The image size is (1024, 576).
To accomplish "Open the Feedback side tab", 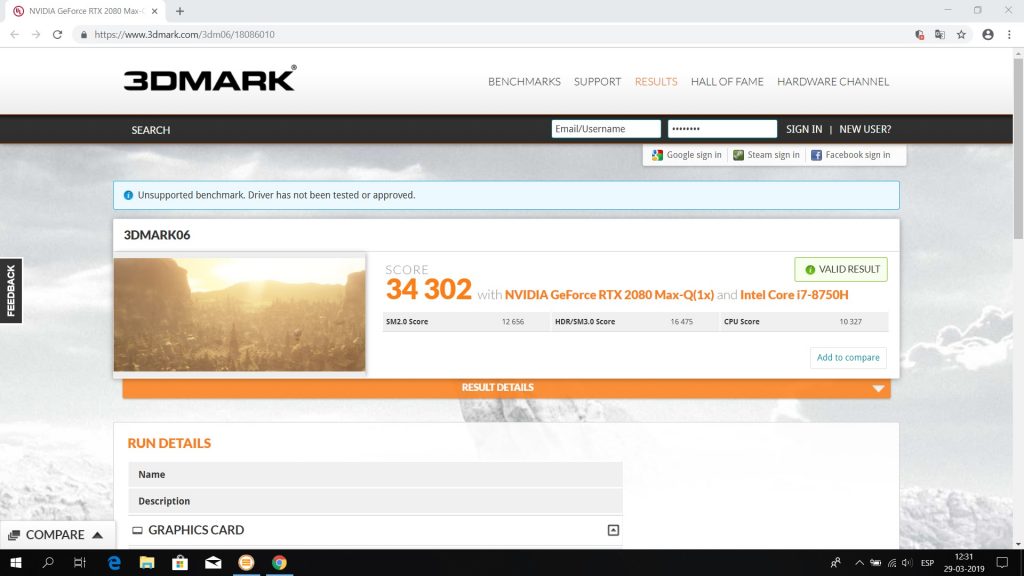I will click(11, 291).
